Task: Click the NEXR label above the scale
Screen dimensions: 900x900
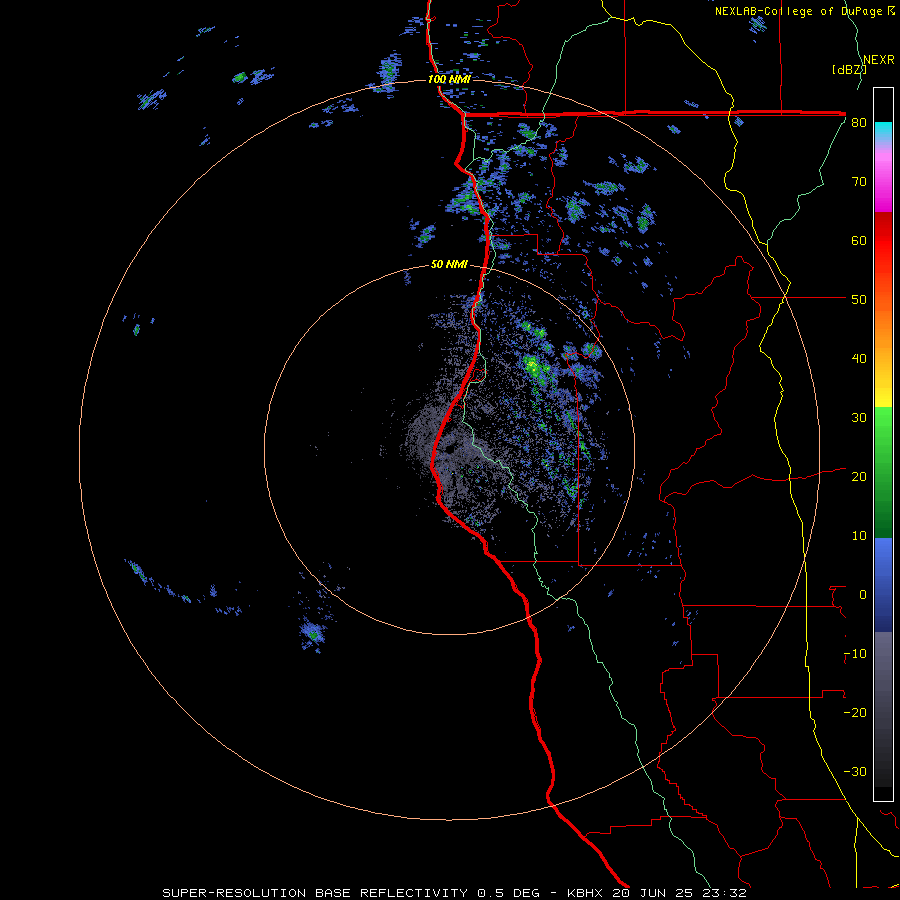Action: (879, 60)
